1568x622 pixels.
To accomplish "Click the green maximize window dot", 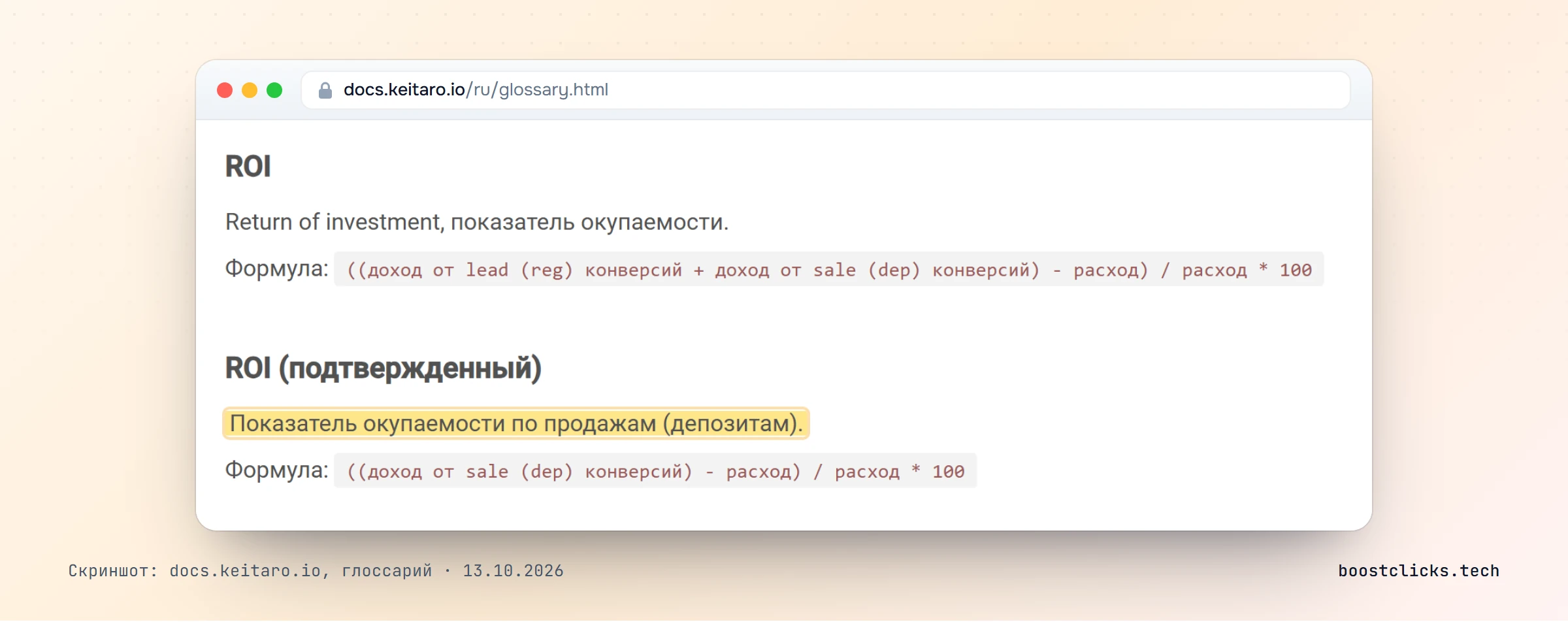I will coord(274,90).
